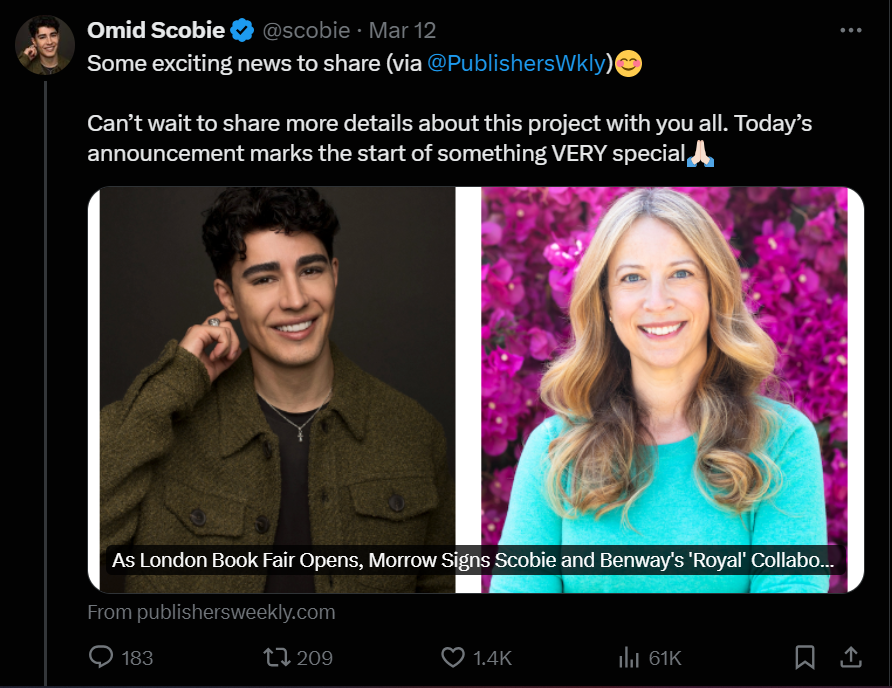Click the From publishersweekly.com source link

point(211,612)
